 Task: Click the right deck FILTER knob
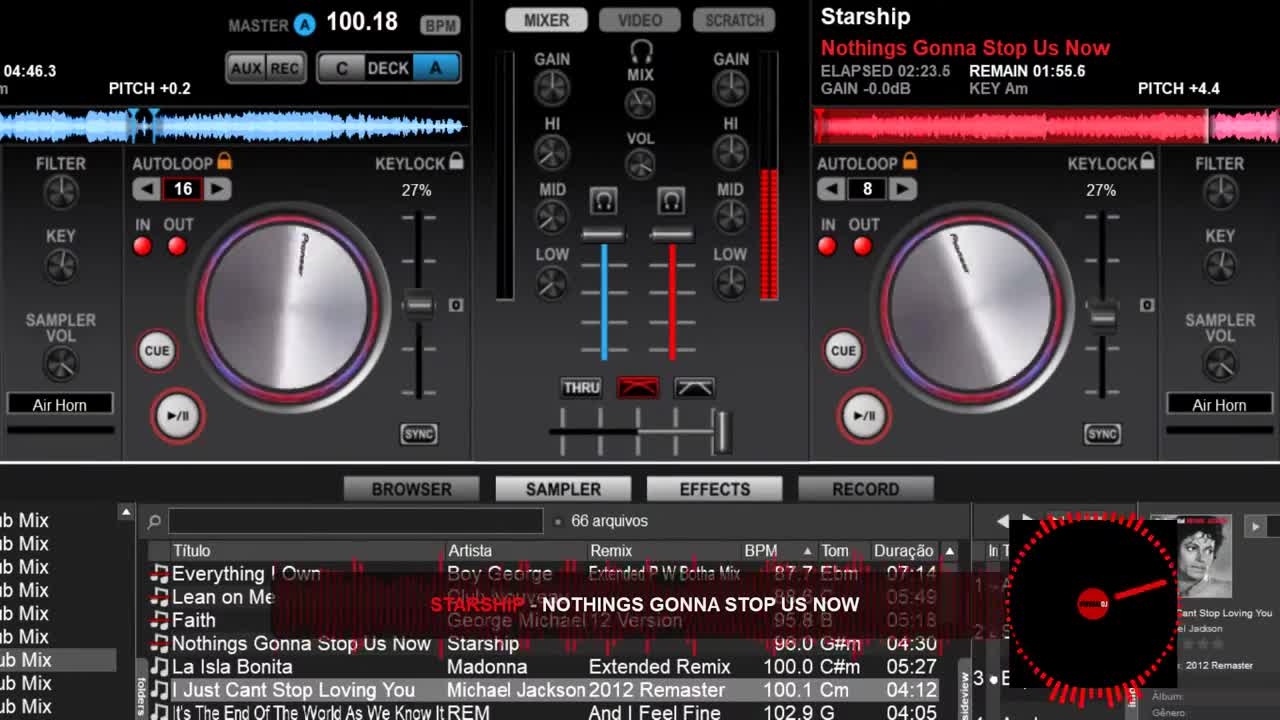[x=1220, y=192]
